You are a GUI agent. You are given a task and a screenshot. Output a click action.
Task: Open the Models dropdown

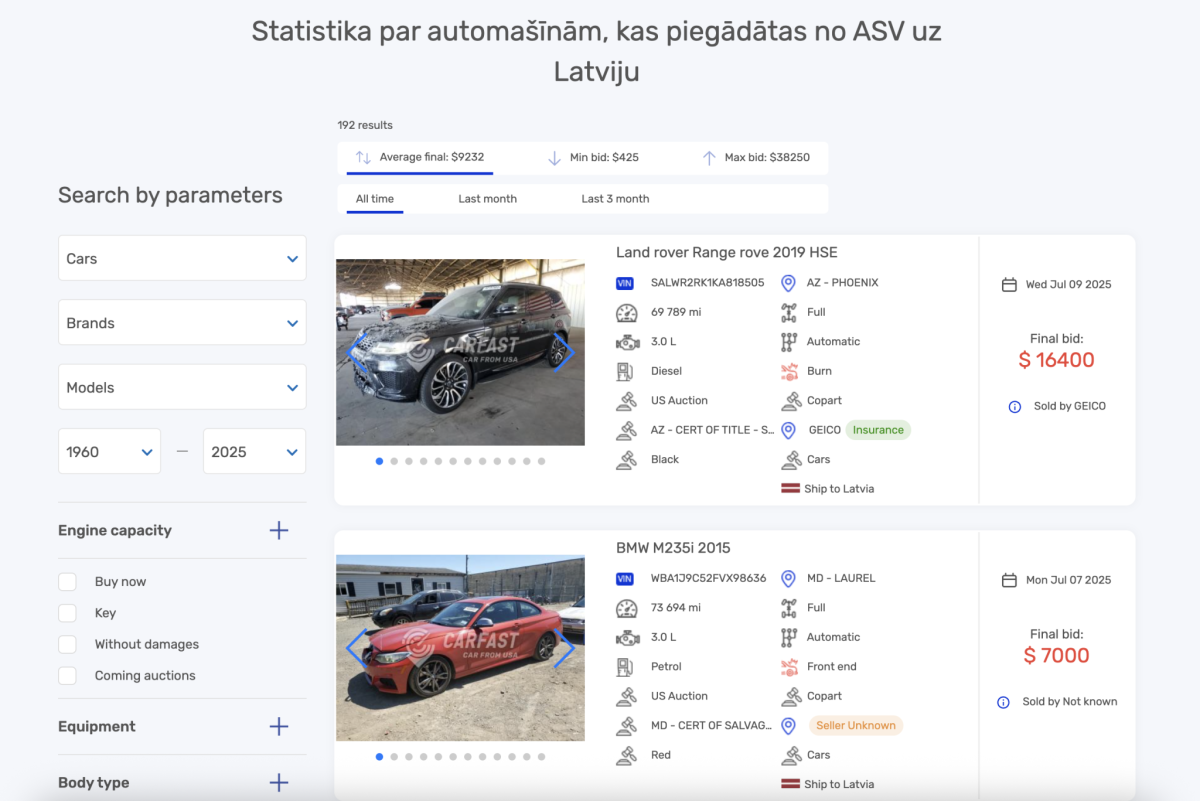coord(182,387)
